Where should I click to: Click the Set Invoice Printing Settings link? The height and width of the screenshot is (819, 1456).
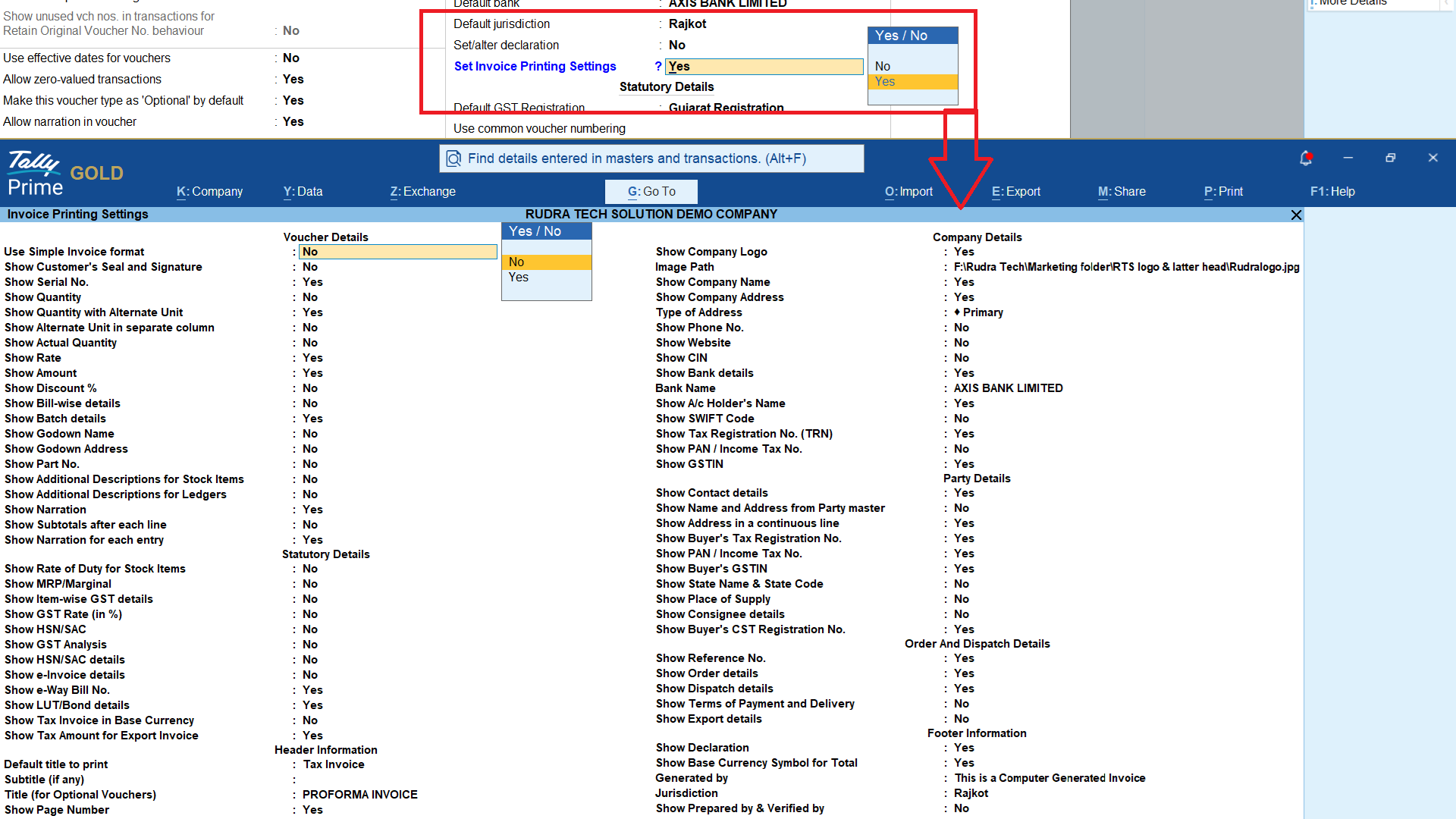pyautogui.click(x=535, y=67)
